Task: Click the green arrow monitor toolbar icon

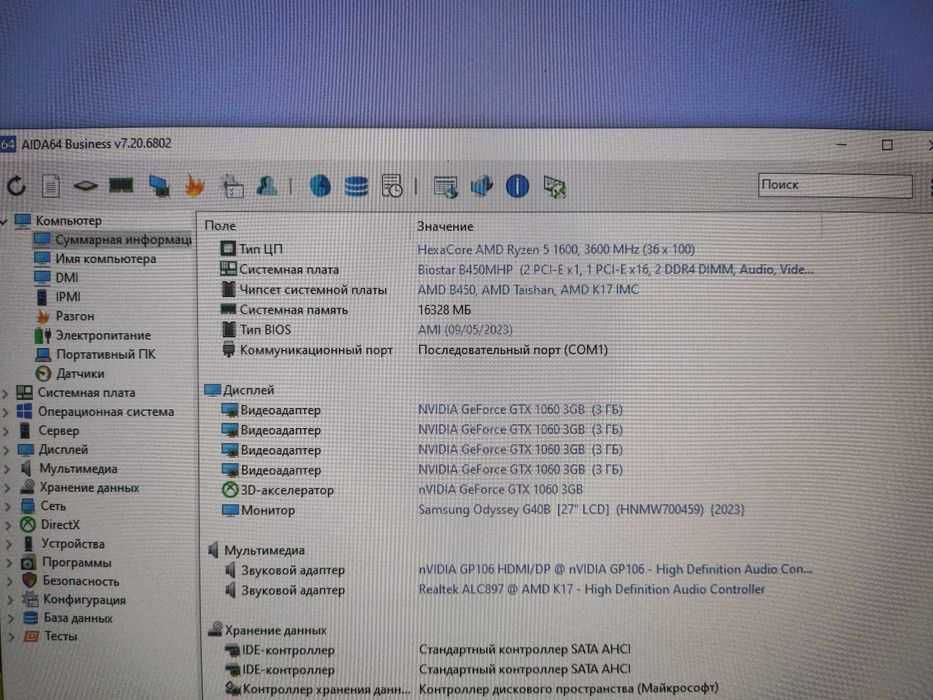Action: (x=555, y=188)
